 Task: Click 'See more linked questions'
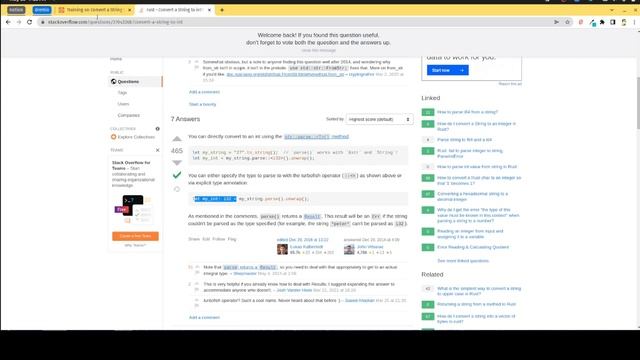463,260
